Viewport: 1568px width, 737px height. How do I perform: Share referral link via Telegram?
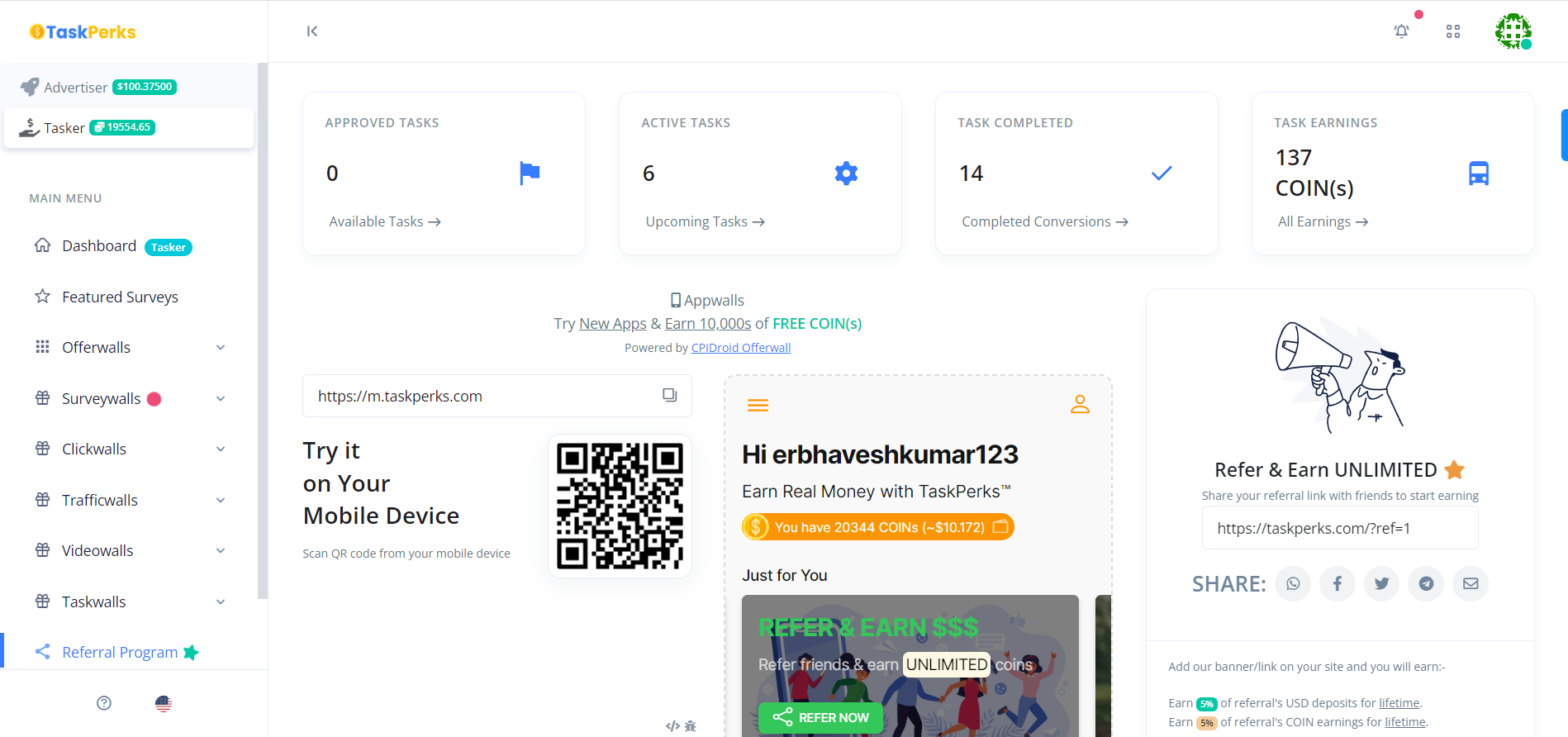click(1426, 583)
